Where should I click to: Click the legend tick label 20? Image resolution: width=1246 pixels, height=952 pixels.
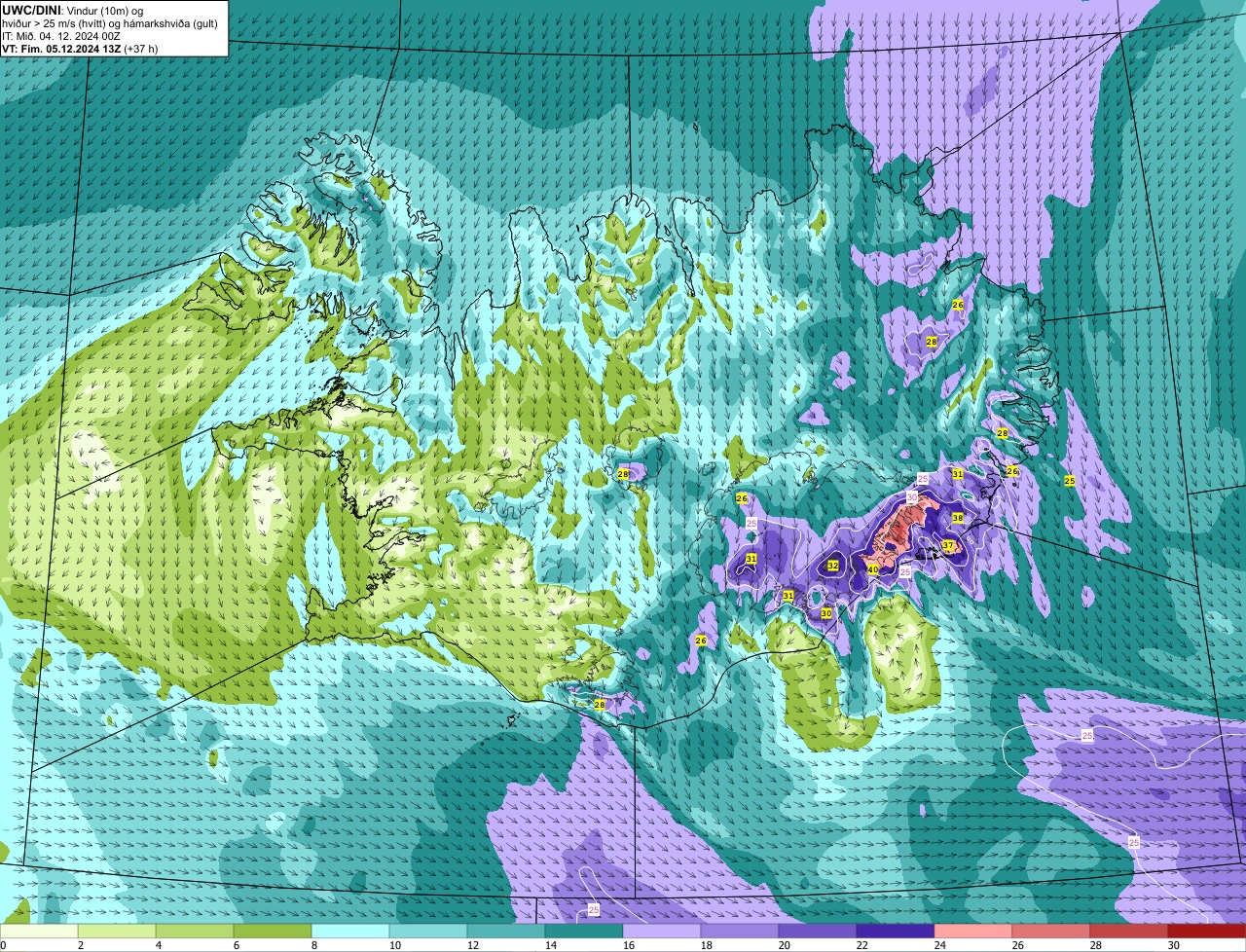point(784,945)
